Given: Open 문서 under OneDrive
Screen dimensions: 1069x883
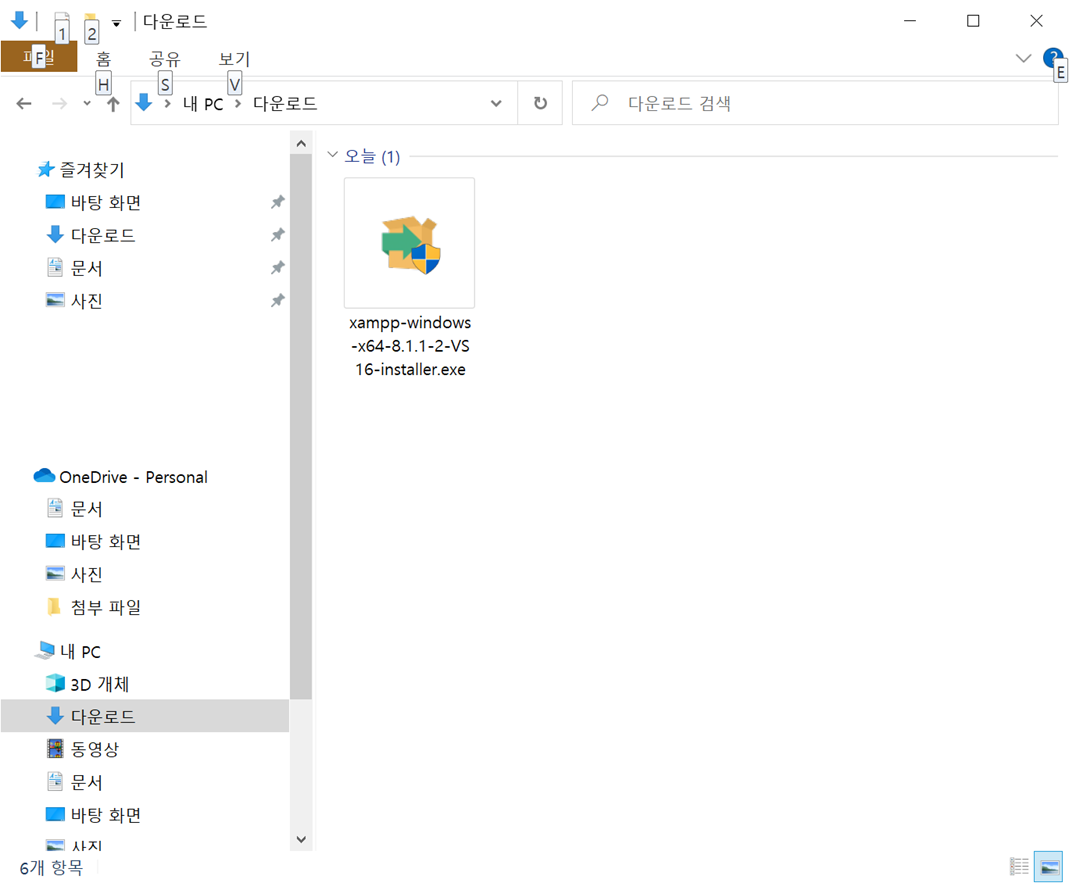Looking at the screenshot, I should point(87,509).
